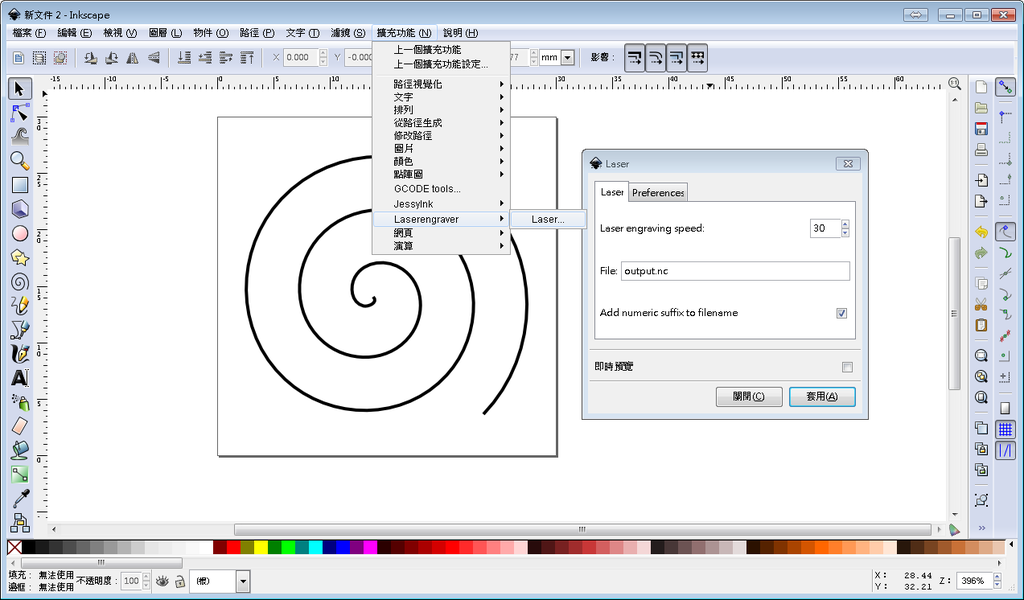This screenshot has width=1024, height=600.
Task: Toggle last 影響 move patterns button
Action: (697, 58)
